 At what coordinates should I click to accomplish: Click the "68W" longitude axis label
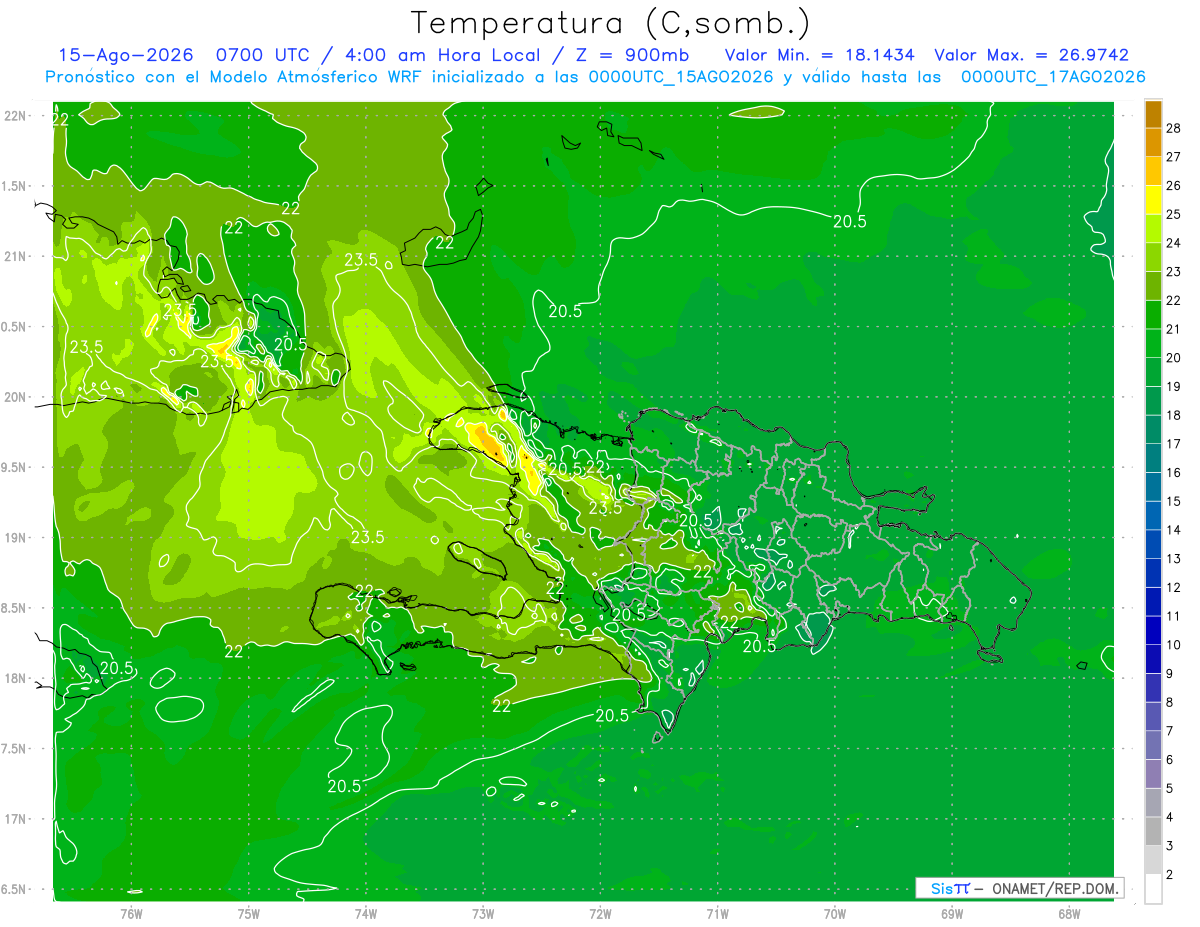click(x=1069, y=914)
